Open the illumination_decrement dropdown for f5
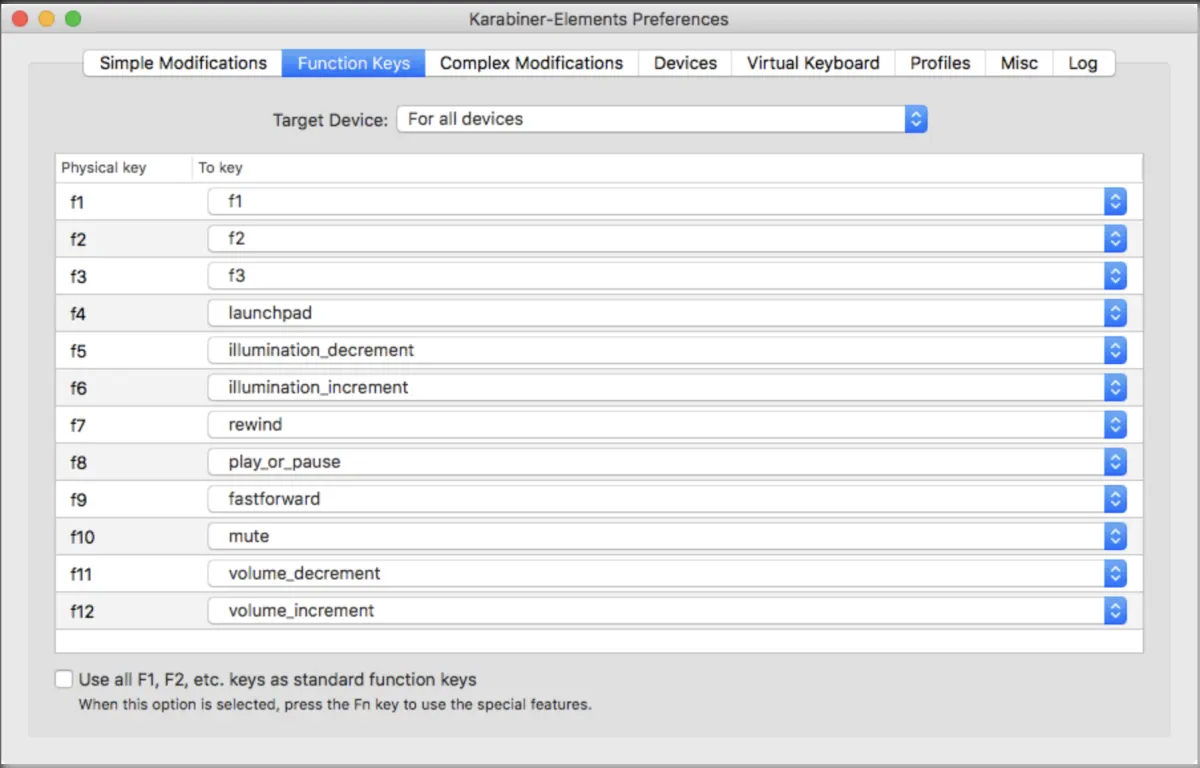 [668, 350]
